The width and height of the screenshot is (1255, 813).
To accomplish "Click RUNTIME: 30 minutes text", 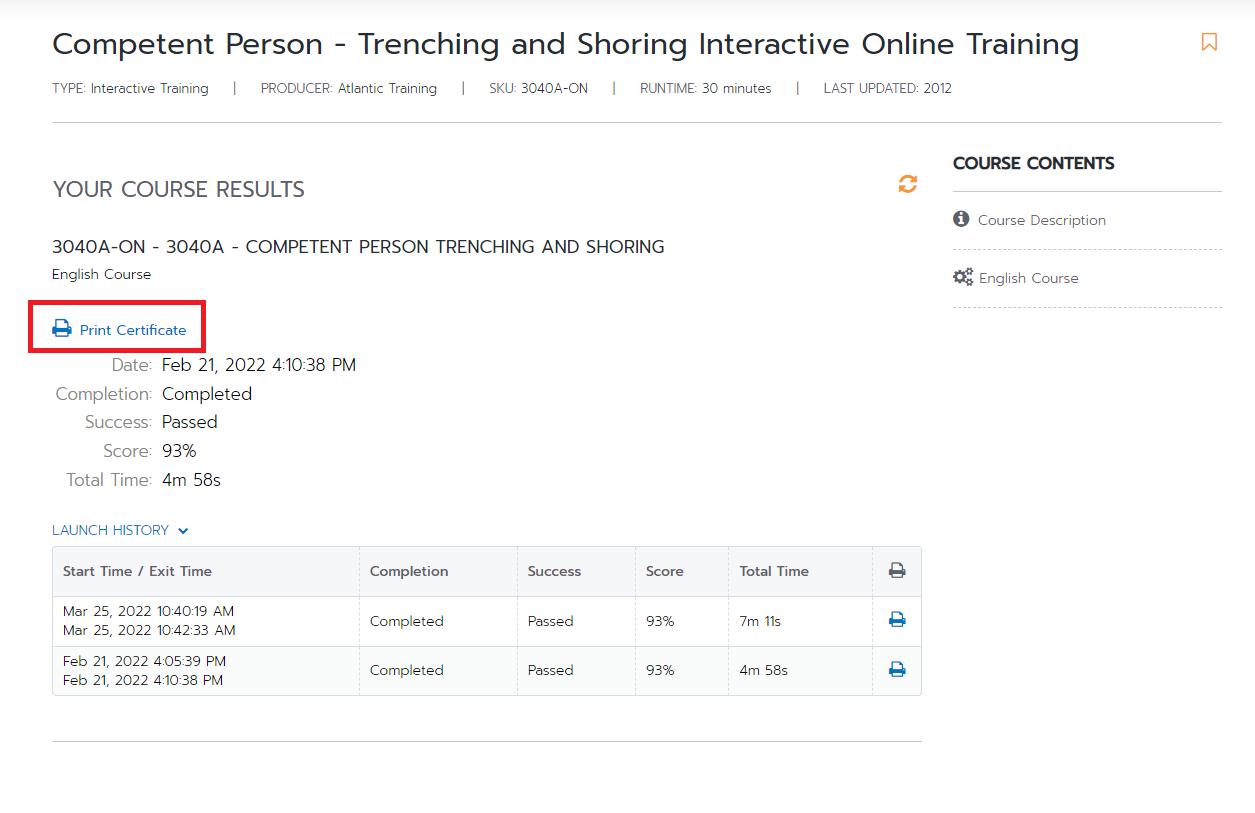I will point(706,88).
